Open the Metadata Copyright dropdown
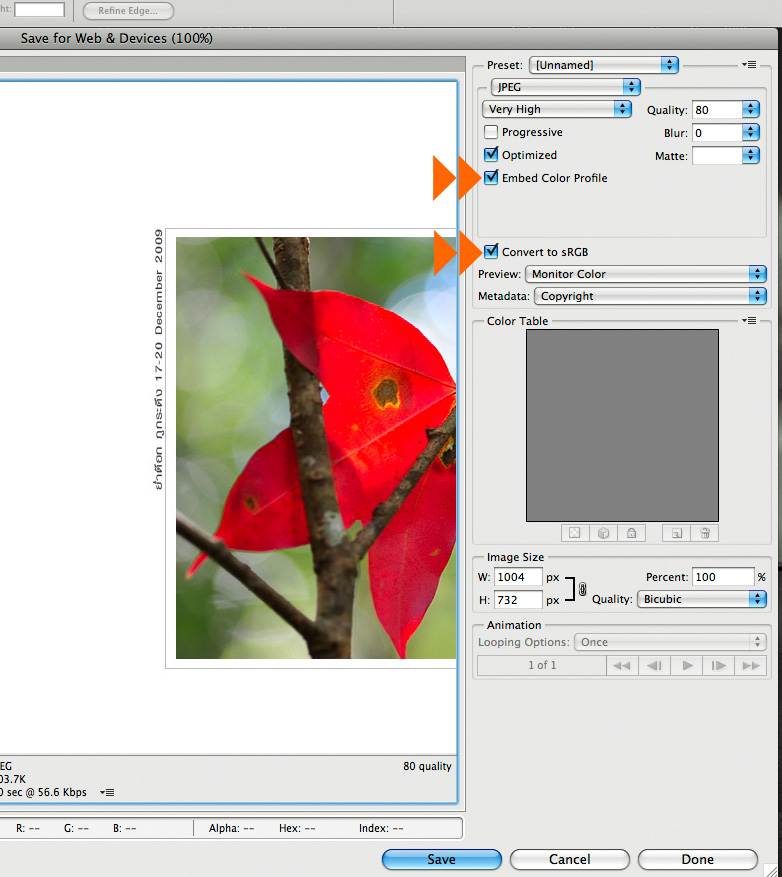The image size is (782, 877). point(650,296)
